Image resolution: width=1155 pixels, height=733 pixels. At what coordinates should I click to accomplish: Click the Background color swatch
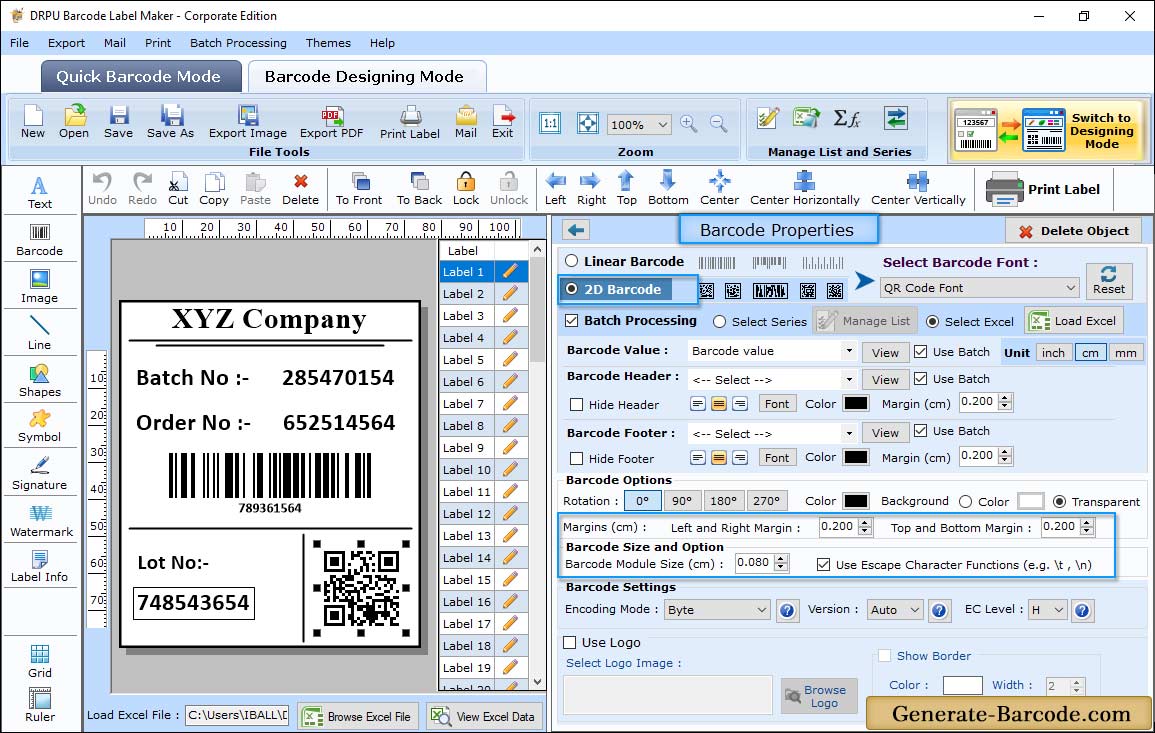pyautogui.click(x=1030, y=502)
